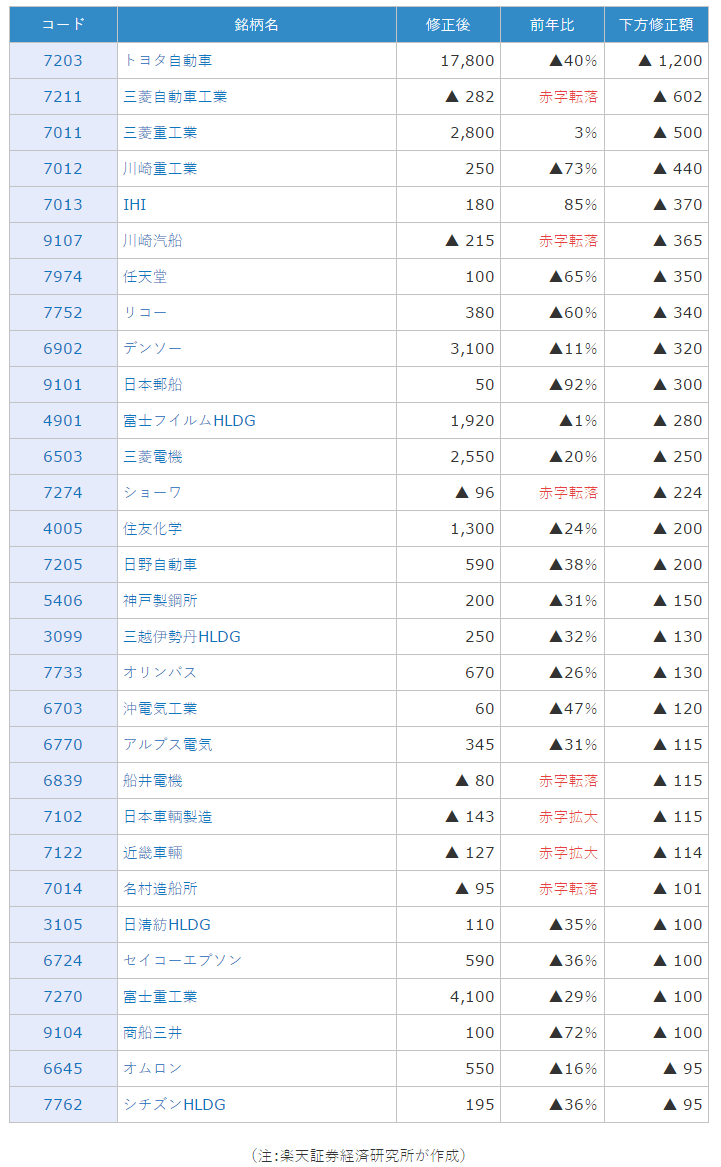
Task: Select the 日本郵船 link
Action: tap(153, 385)
